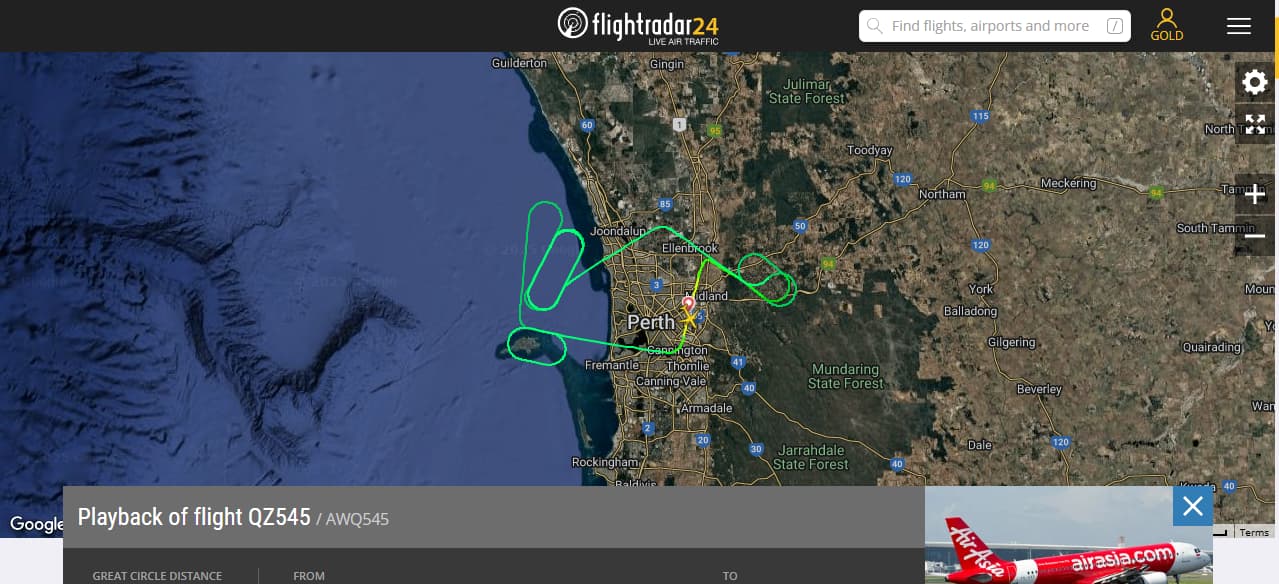Select the yellow aircraft icon near Perth
Image resolution: width=1279 pixels, height=584 pixels.
pos(689,318)
